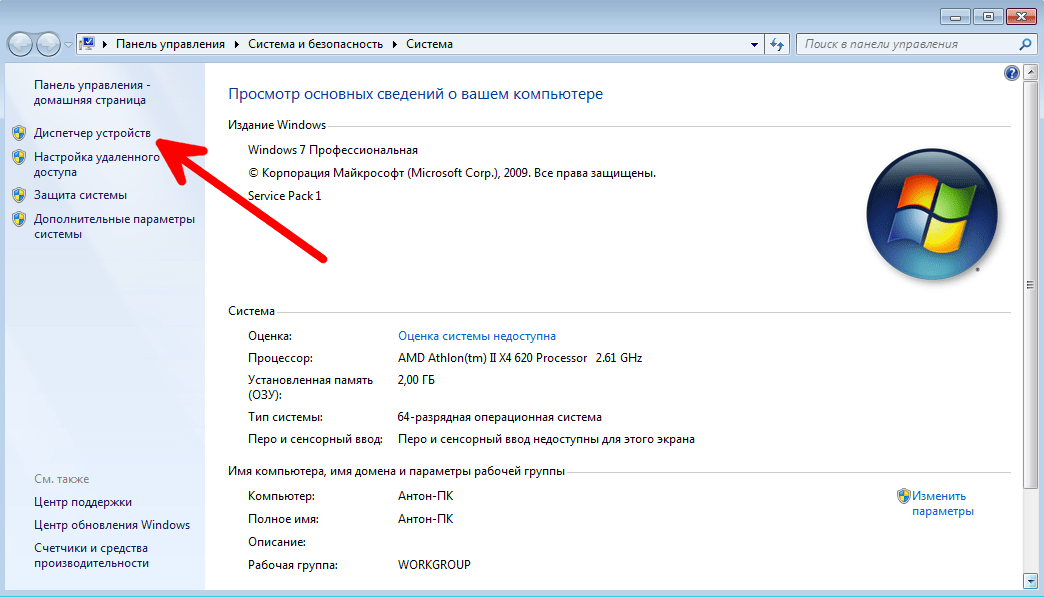
Task: Open help via the blue question icon
Action: click(x=1011, y=73)
